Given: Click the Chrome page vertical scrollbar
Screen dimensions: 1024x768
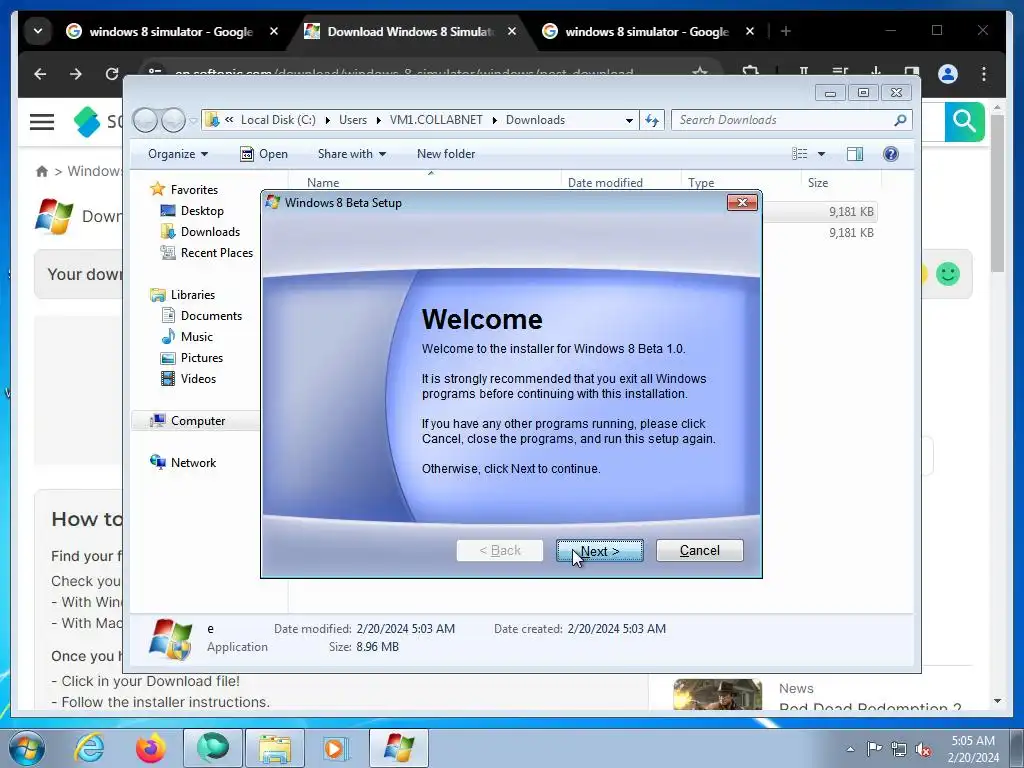Looking at the screenshot, I should pyautogui.click(x=997, y=193).
